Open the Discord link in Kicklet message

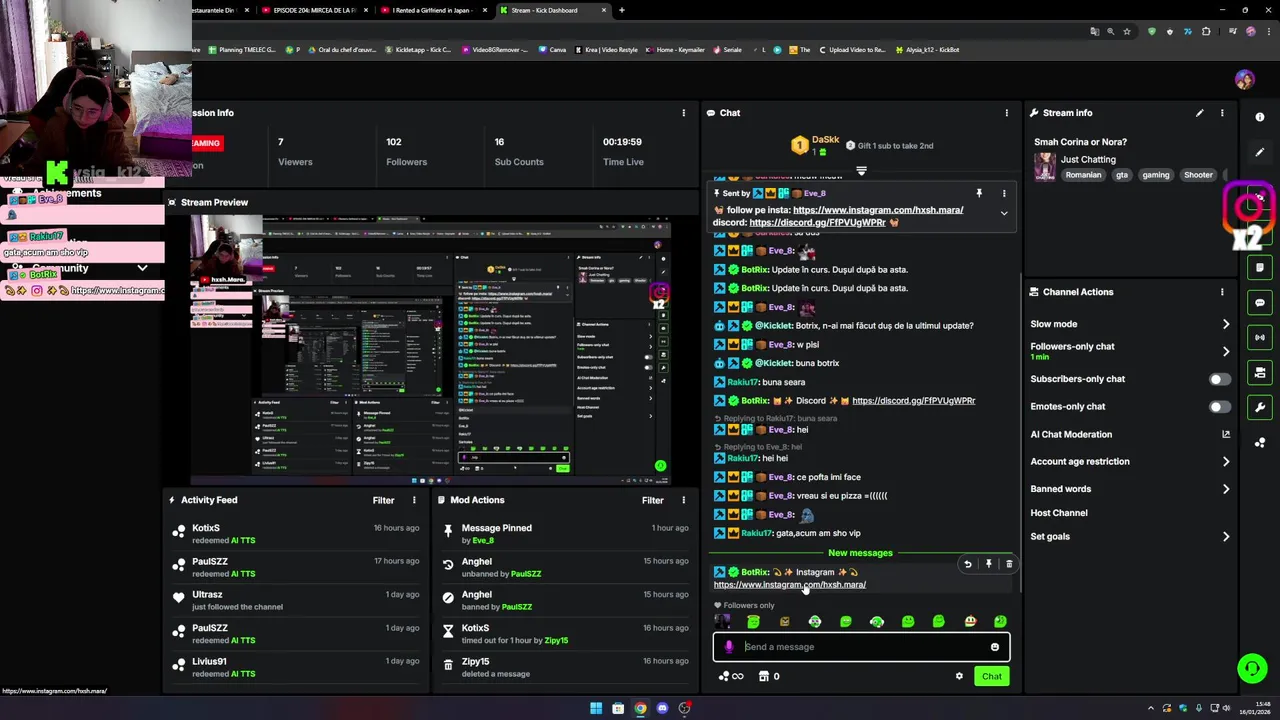coord(914,401)
